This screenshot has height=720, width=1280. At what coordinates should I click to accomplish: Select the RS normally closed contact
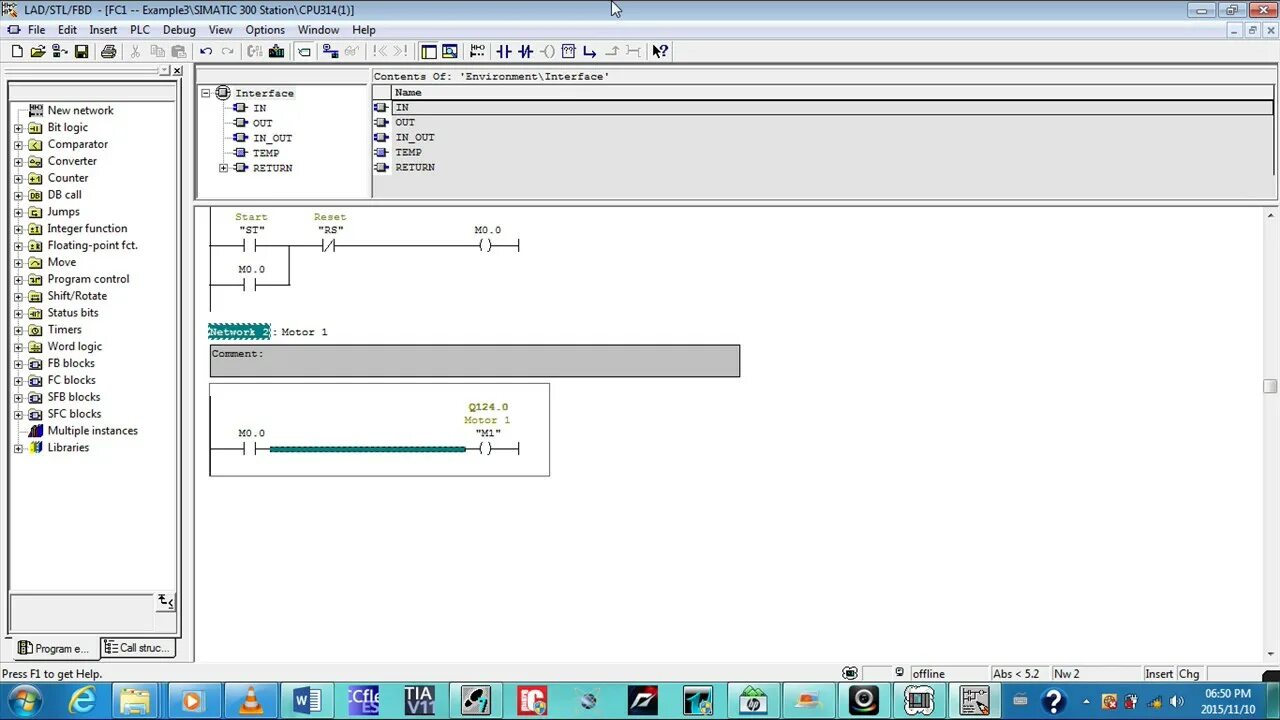click(x=329, y=245)
